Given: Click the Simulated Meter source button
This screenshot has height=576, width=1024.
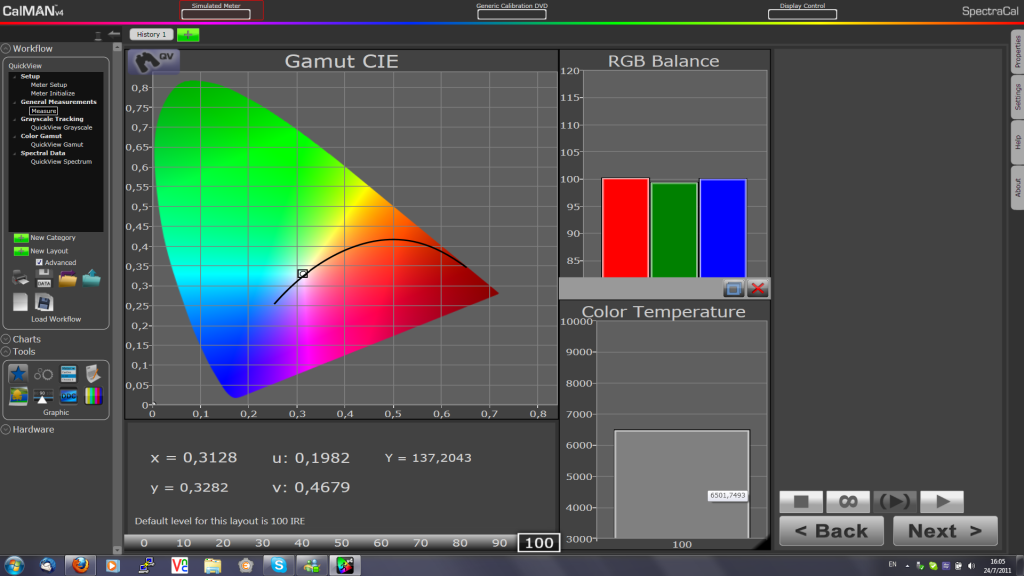Looking at the screenshot, I should point(216,14).
